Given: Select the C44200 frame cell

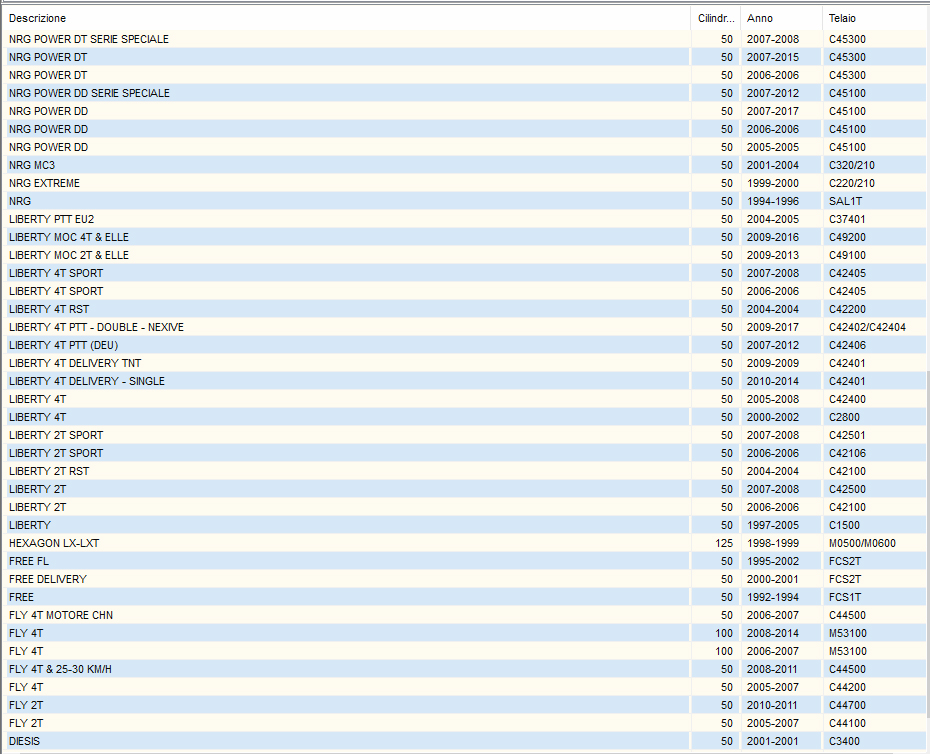Looking at the screenshot, I should click(874, 687).
